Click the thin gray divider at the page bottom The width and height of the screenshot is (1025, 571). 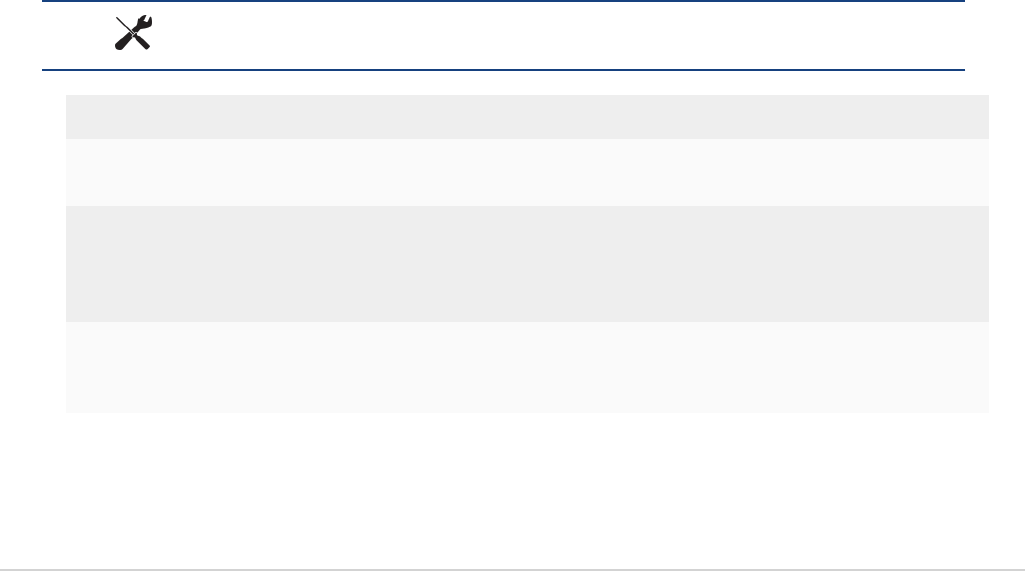tap(512, 570)
